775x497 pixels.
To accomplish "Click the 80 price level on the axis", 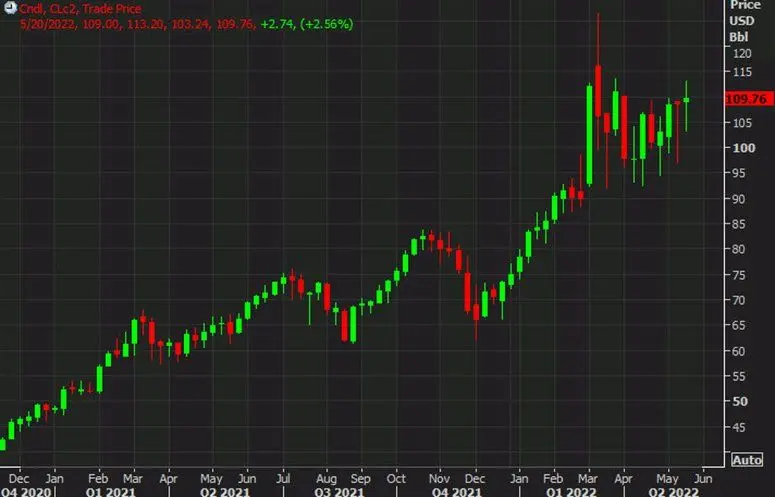I will (738, 250).
